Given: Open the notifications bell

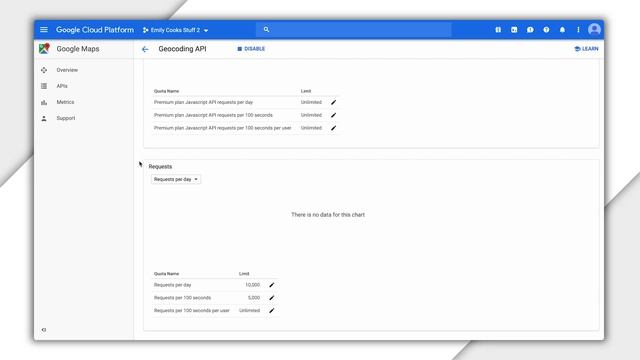Looking at the screenshot, I should click(x=562, y=30).
